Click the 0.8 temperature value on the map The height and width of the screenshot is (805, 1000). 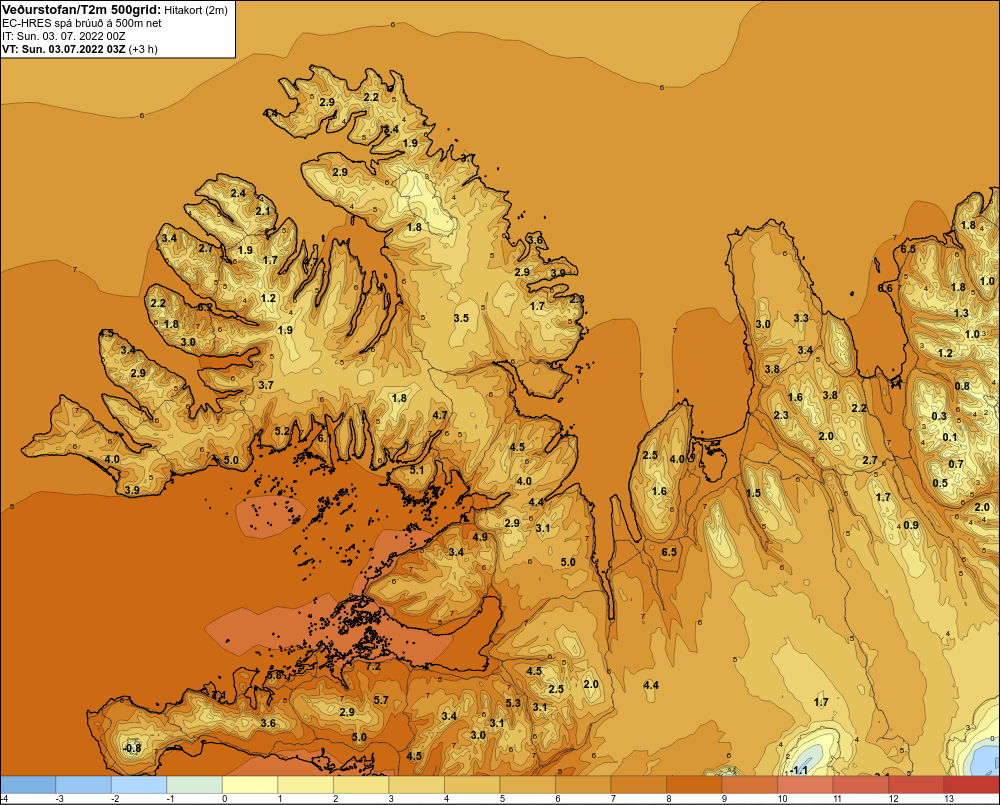(x=962, y=387)
